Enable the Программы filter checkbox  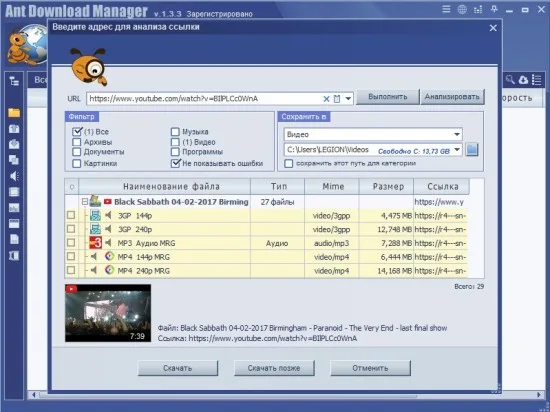point(175,152)
